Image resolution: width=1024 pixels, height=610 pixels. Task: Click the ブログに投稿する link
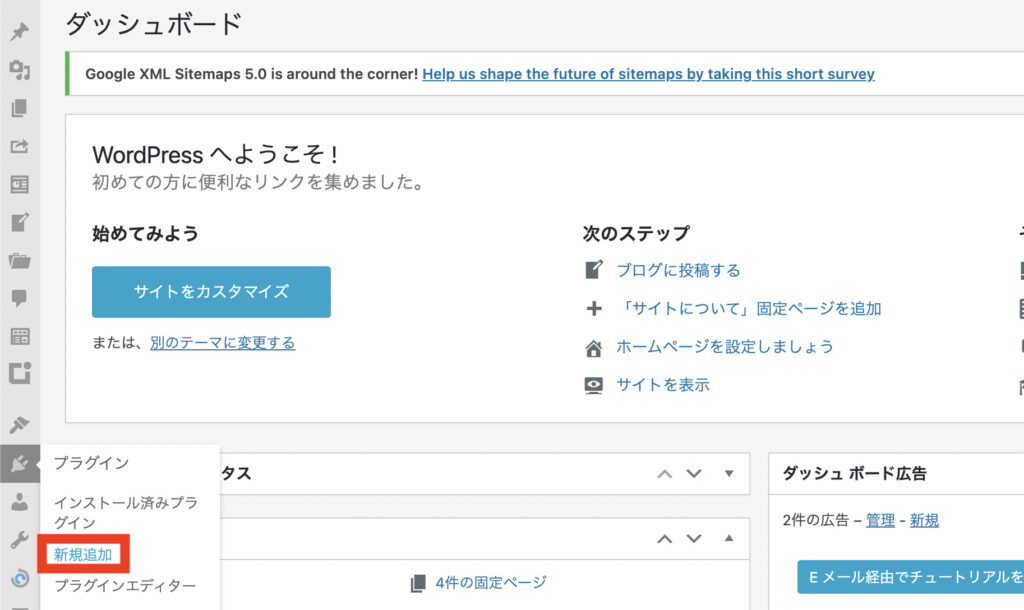679,270
